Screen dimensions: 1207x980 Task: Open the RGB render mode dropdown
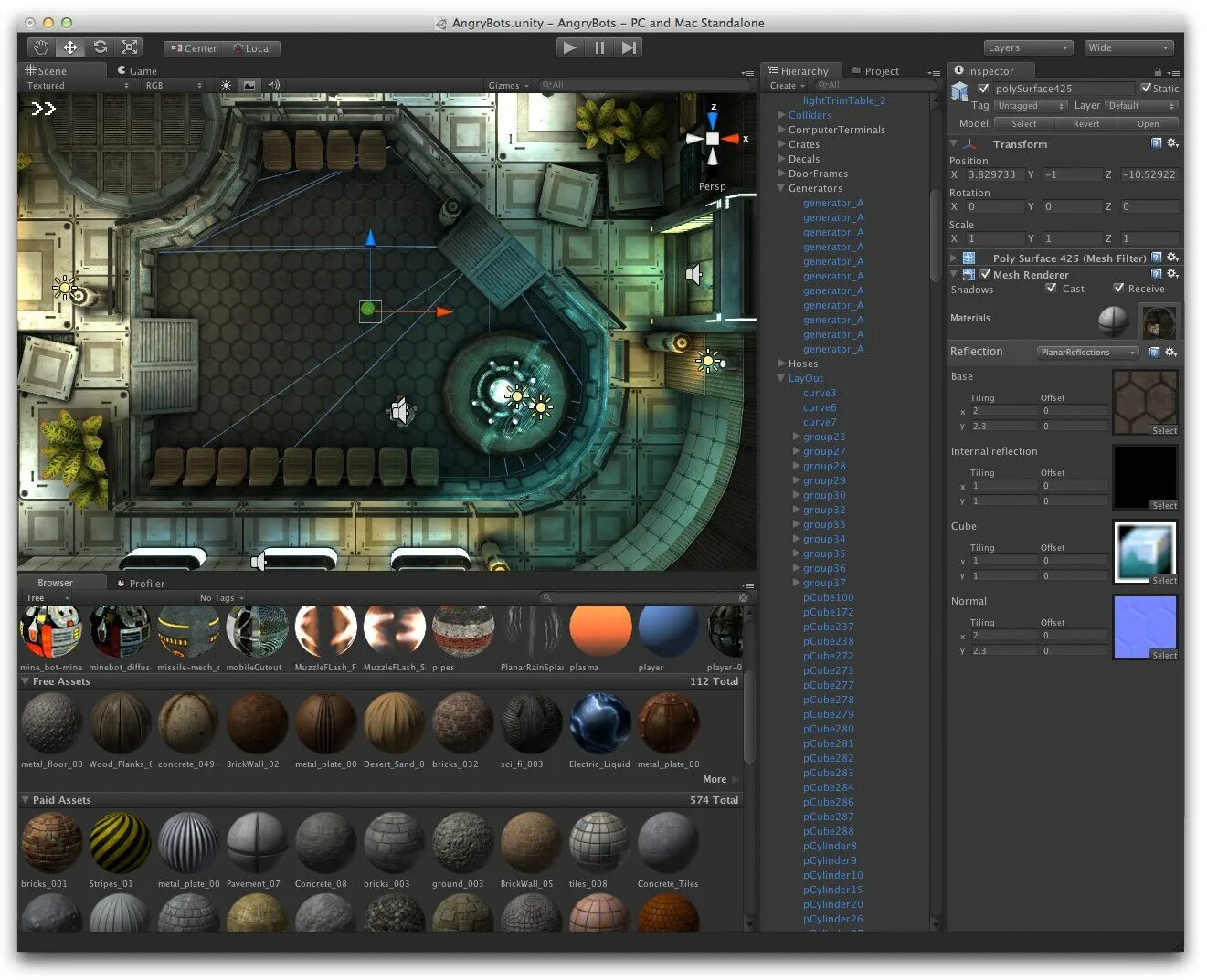click(172, 85)
